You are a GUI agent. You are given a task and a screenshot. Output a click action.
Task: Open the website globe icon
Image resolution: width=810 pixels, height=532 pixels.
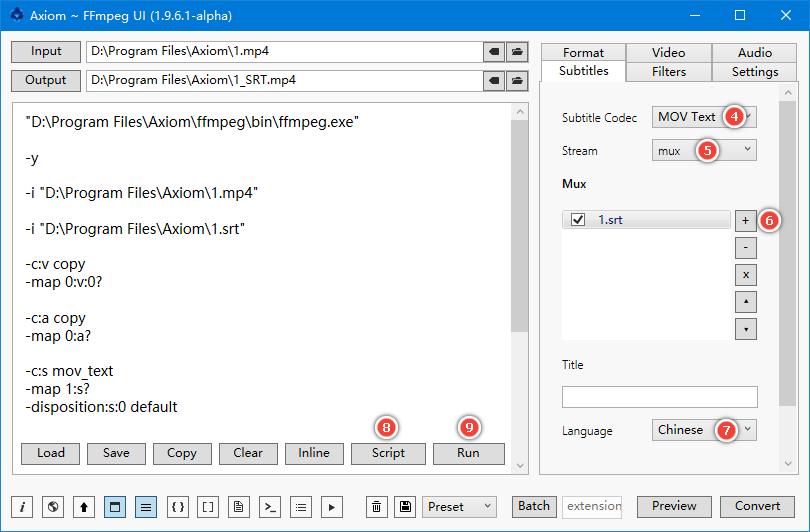pyautogui.click(x=54, y=506)
